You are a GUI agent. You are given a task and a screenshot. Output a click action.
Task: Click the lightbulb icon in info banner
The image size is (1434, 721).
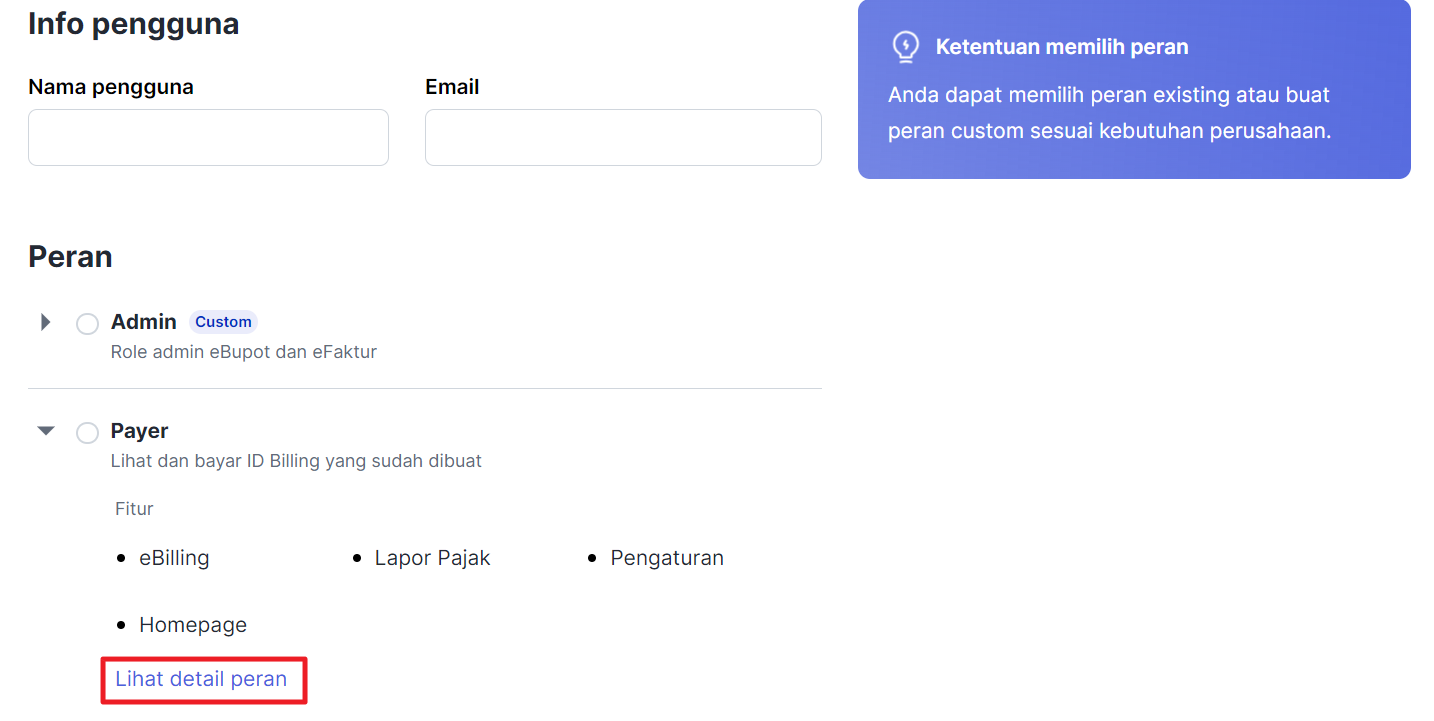(905, 47)
